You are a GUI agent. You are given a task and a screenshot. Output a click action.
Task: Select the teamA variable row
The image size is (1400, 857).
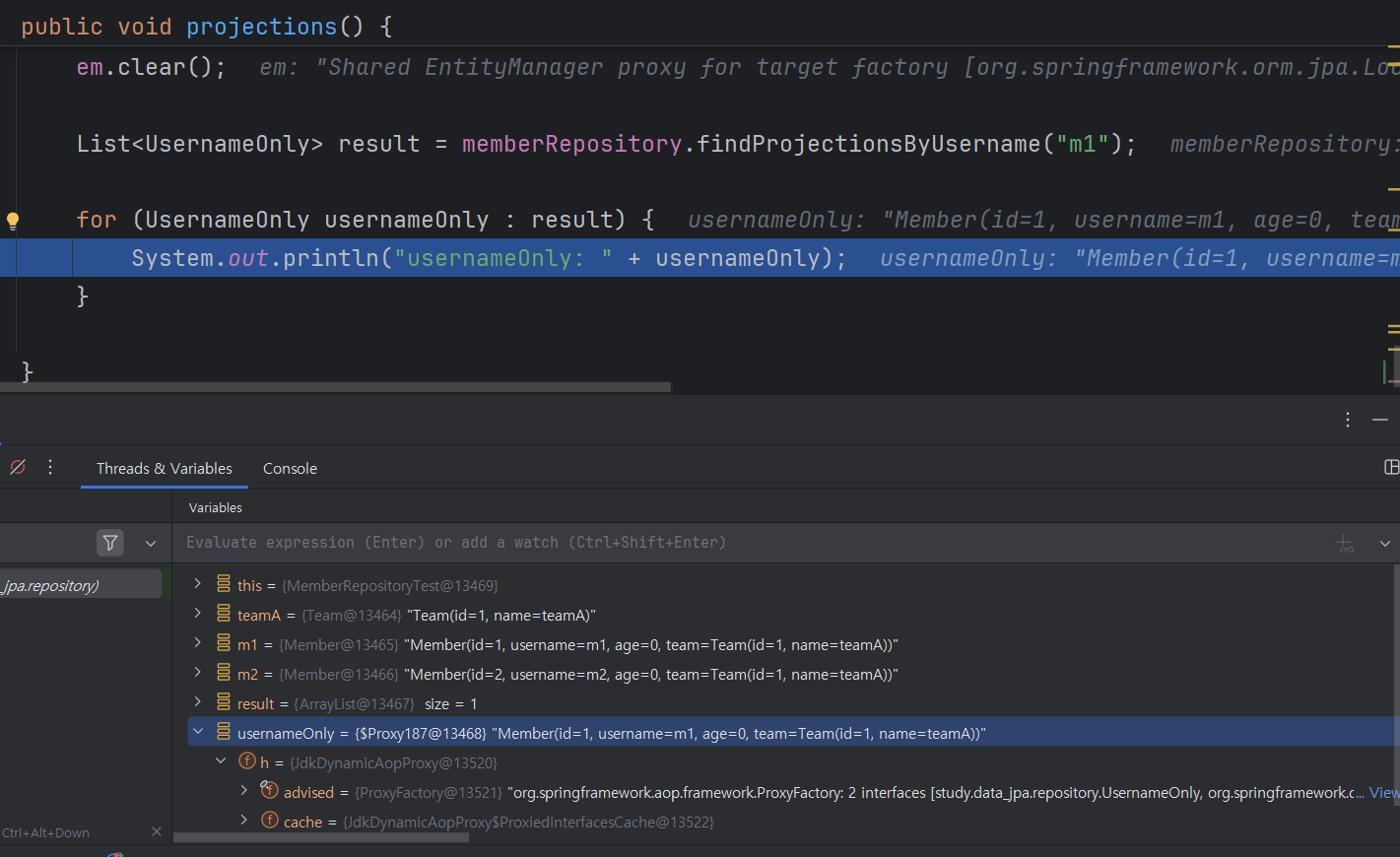point(791,615)
